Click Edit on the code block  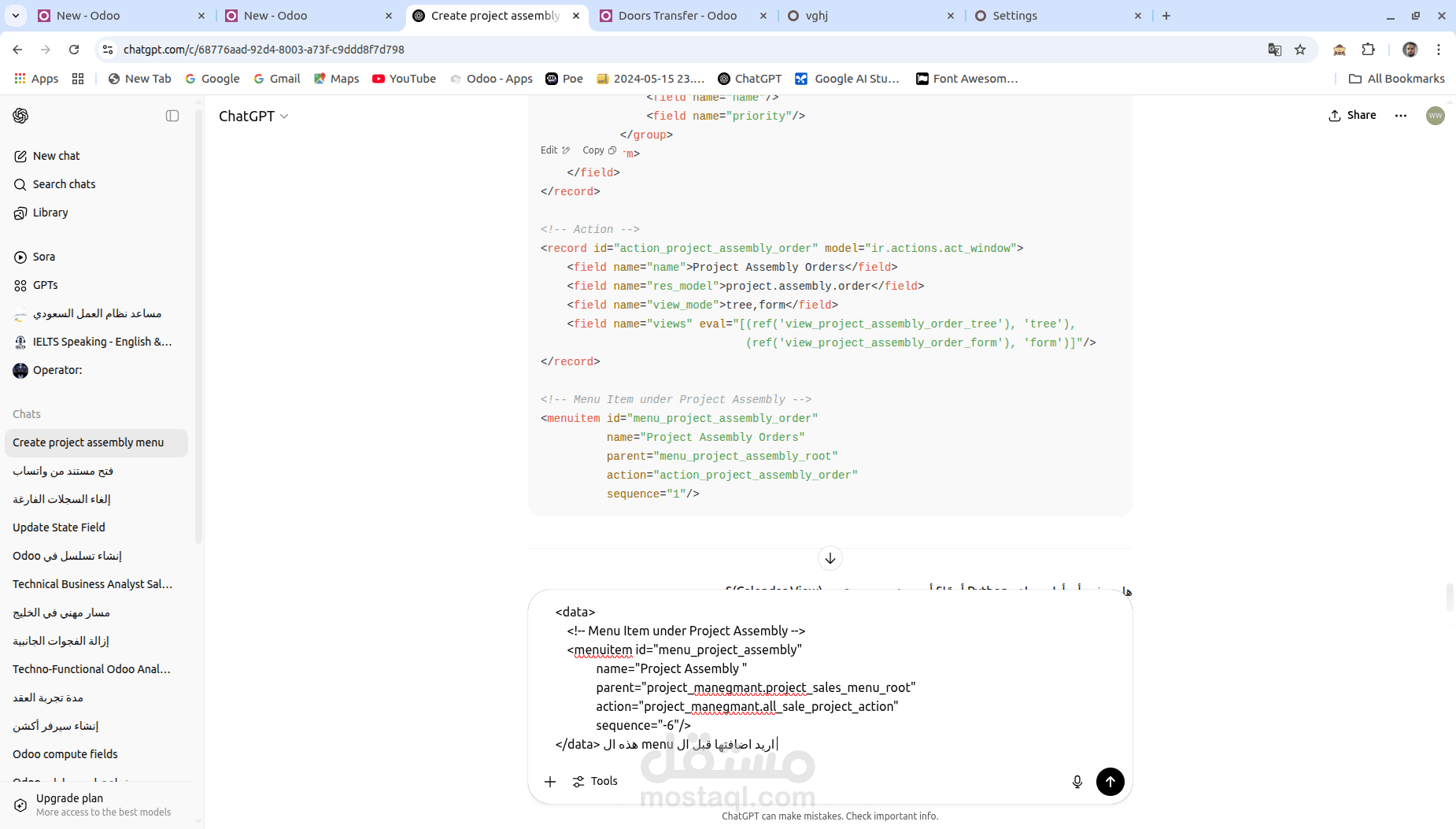coord(555,150)
